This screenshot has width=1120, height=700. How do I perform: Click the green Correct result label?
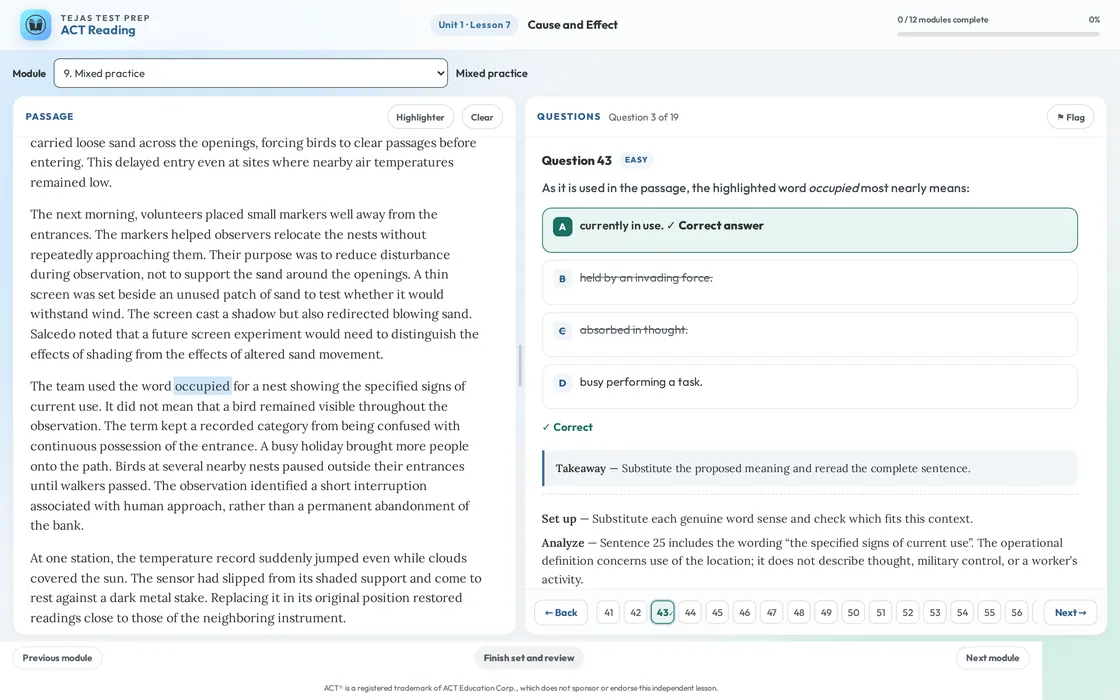[567, 427]
